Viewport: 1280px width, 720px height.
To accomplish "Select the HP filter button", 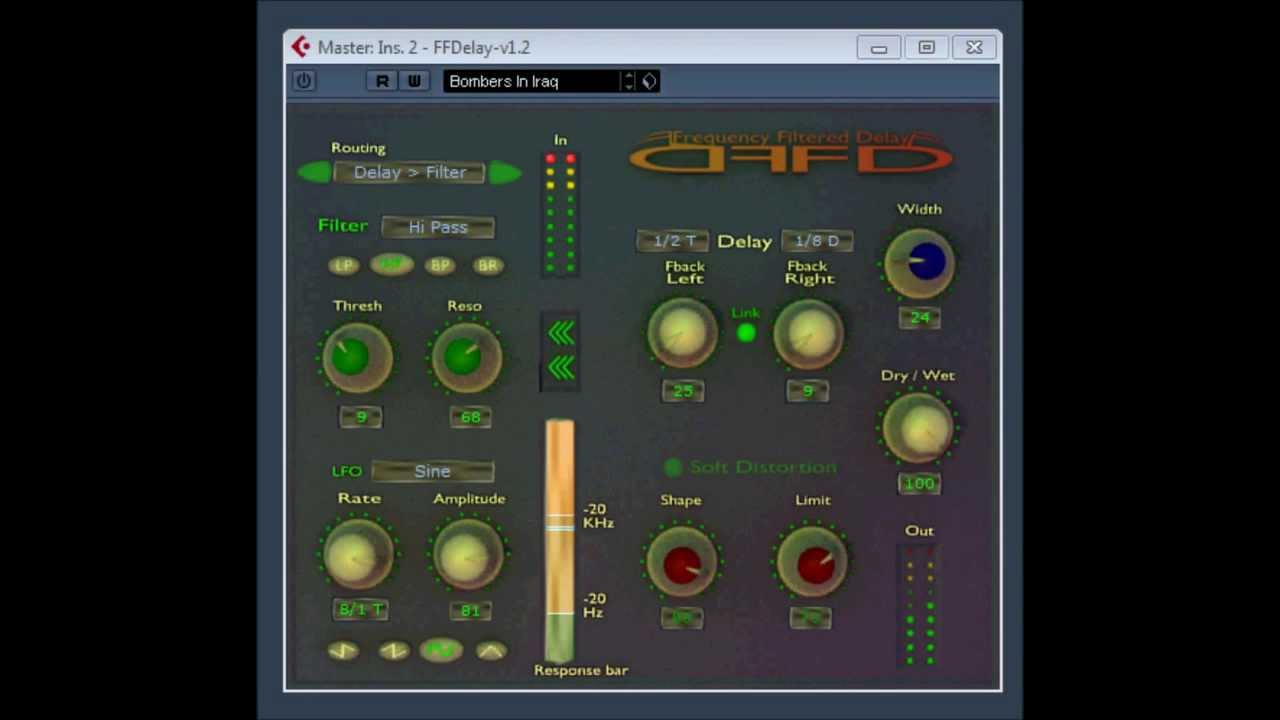I will (392, 264).
